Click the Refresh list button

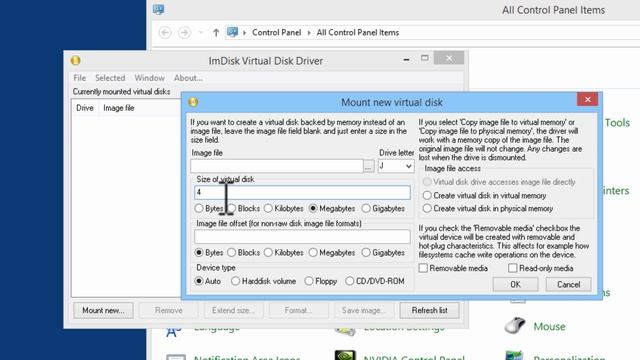click(x=429, y=311)
